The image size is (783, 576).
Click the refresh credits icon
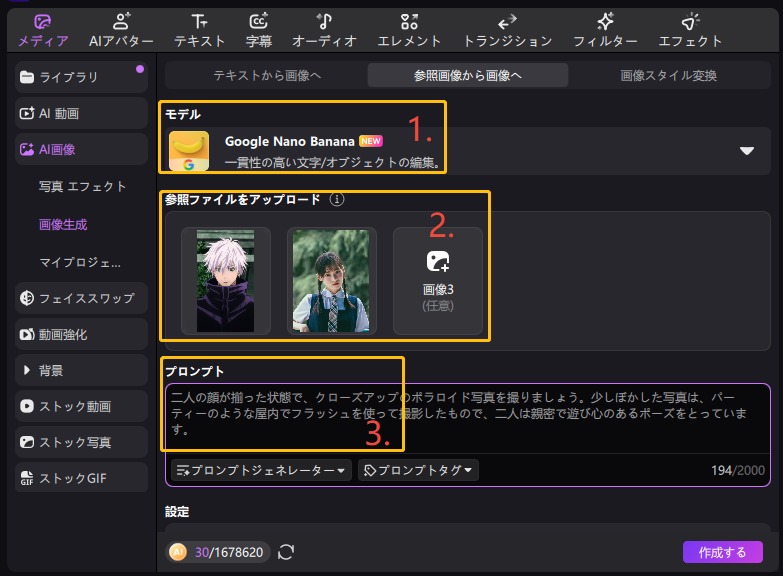[x=286, y=552]
